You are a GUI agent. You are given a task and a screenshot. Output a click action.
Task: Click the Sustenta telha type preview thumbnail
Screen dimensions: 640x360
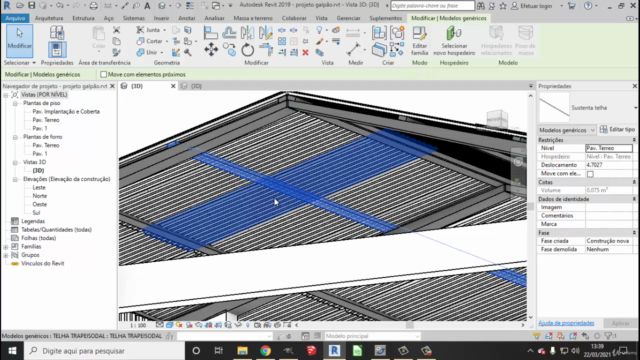coord(554,108)
